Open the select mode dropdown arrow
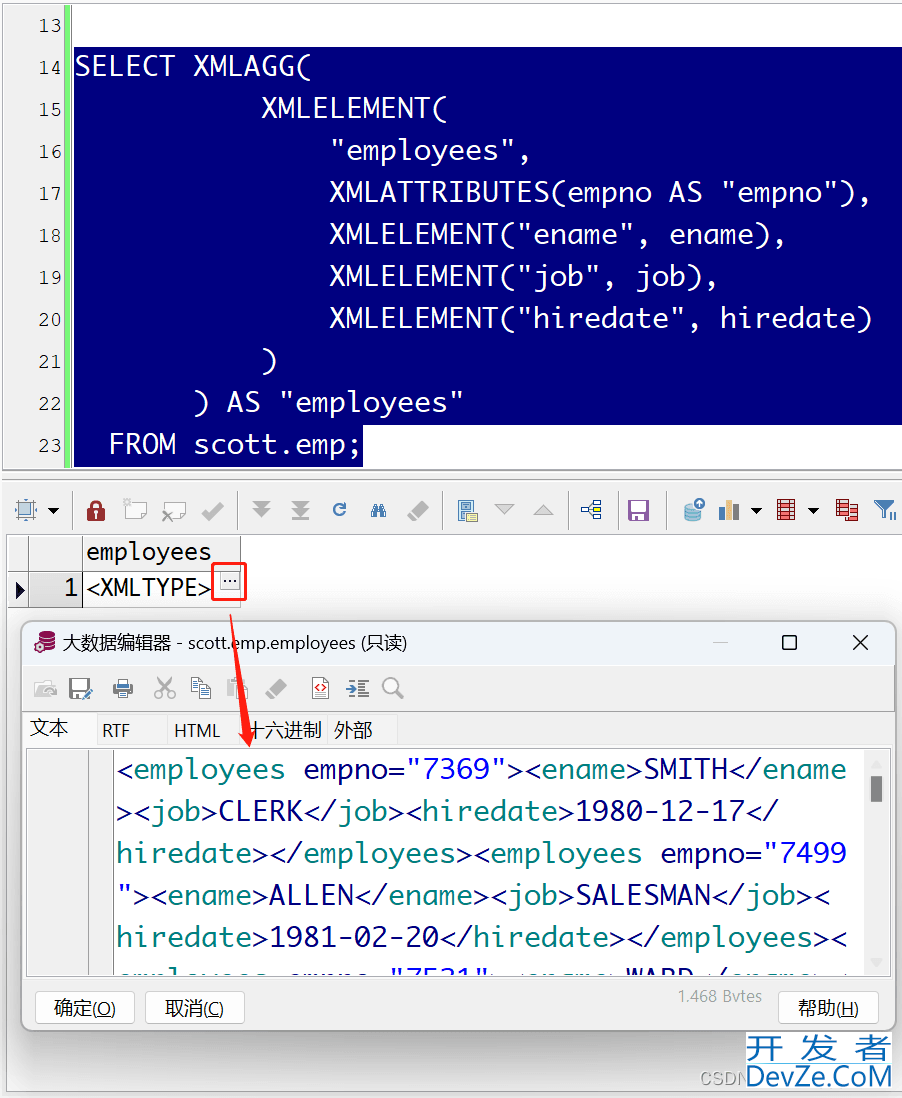902x1098 pixels. click(54, 510)
